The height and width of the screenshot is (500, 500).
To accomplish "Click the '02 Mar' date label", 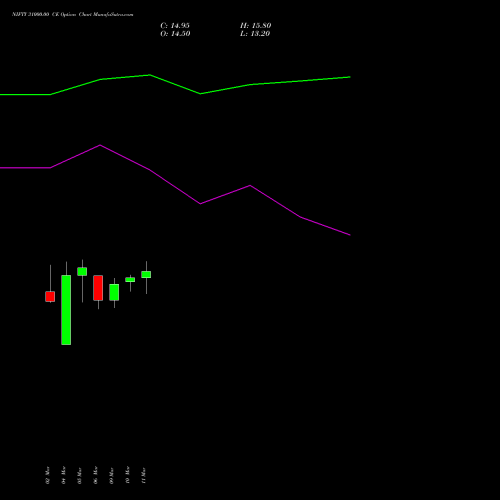I will pos(48,475).
